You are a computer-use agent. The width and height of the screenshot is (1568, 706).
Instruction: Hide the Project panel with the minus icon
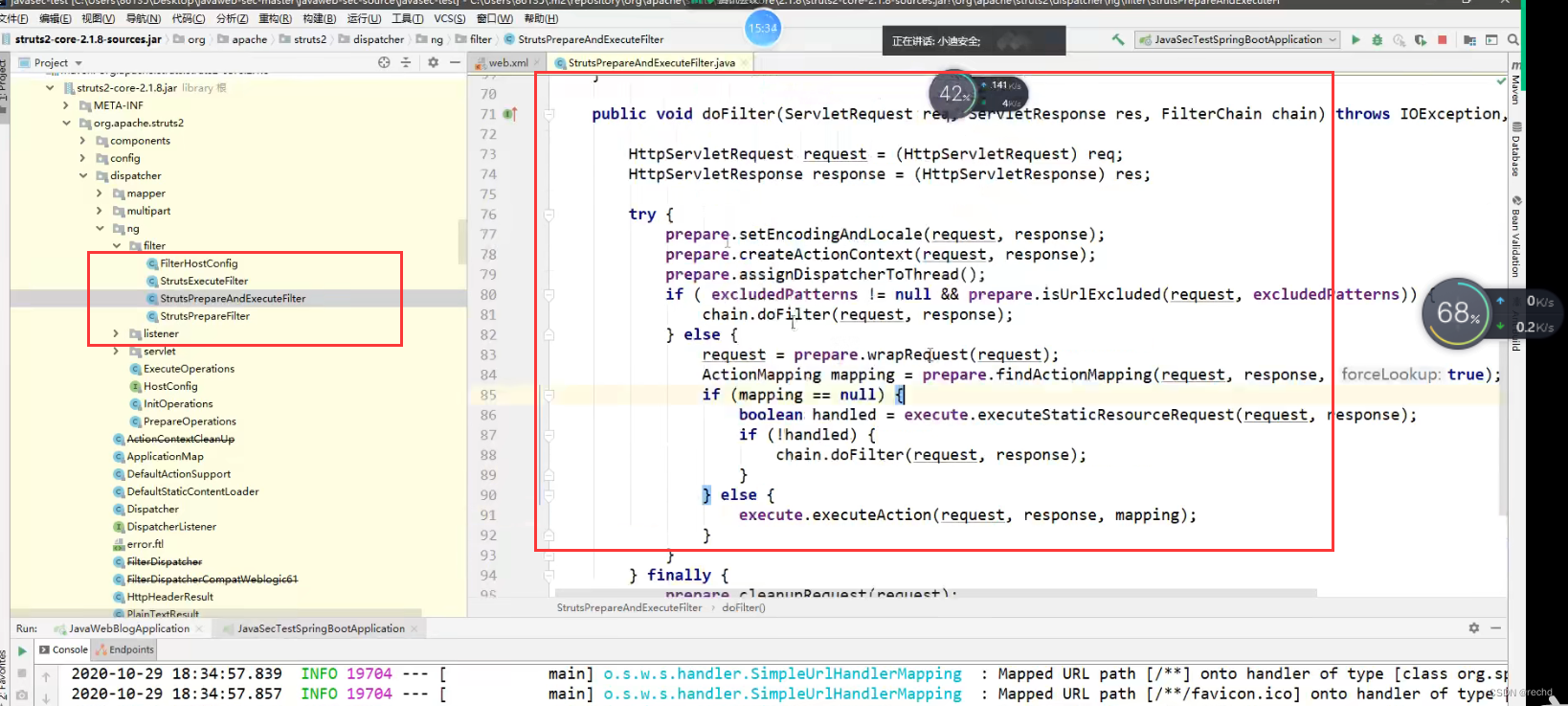[x=456, y=62]
